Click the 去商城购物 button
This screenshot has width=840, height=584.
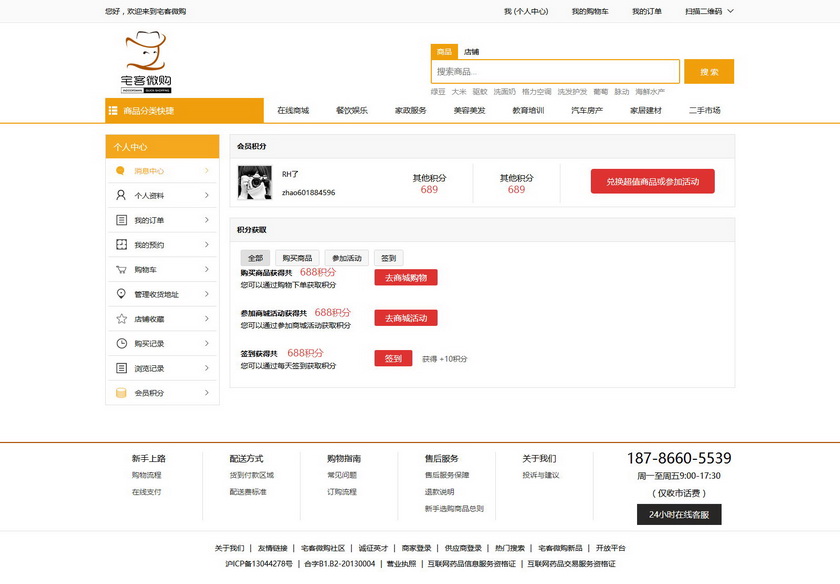406,278
